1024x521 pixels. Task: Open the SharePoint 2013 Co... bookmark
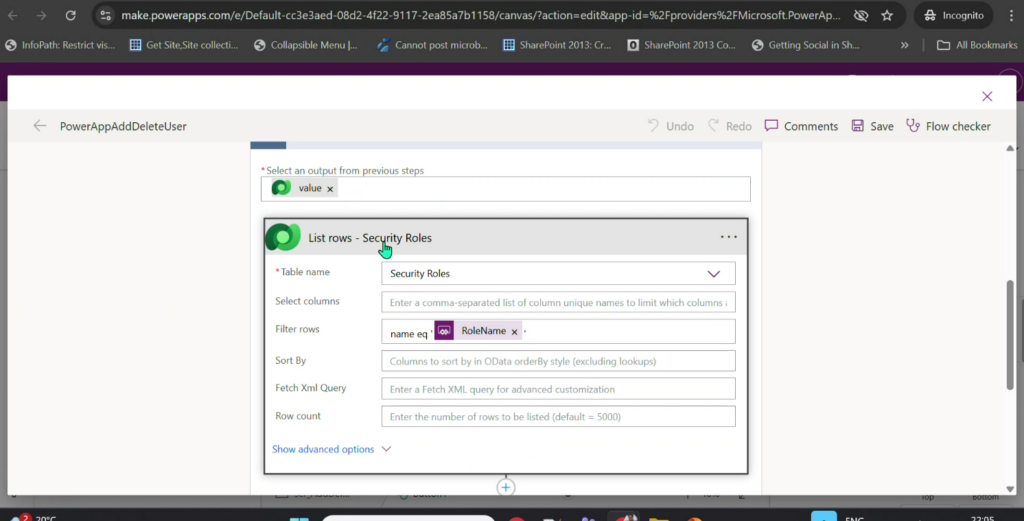click(x=681, y=45)
